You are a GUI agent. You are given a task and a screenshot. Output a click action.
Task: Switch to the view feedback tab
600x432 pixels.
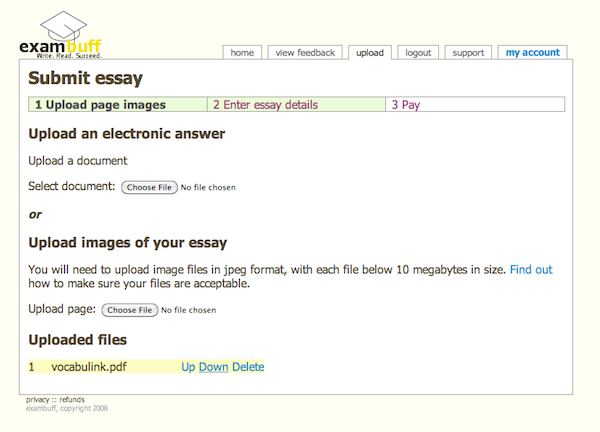click(x=305, y=52)
